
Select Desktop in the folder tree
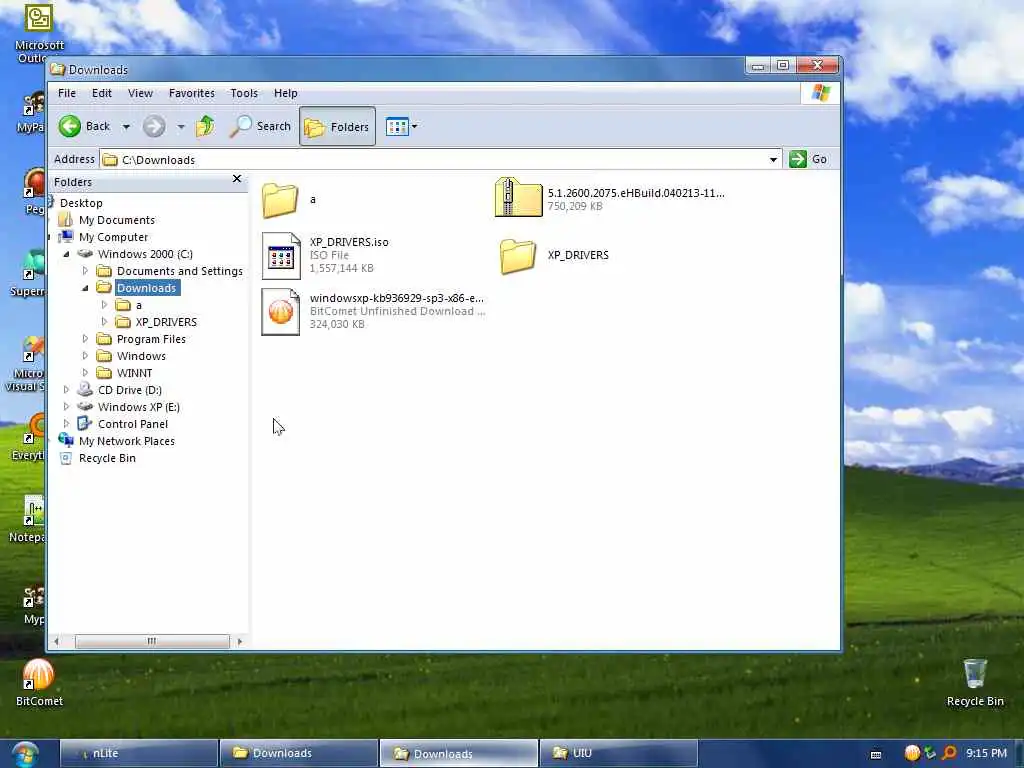[x=81, y=203]
